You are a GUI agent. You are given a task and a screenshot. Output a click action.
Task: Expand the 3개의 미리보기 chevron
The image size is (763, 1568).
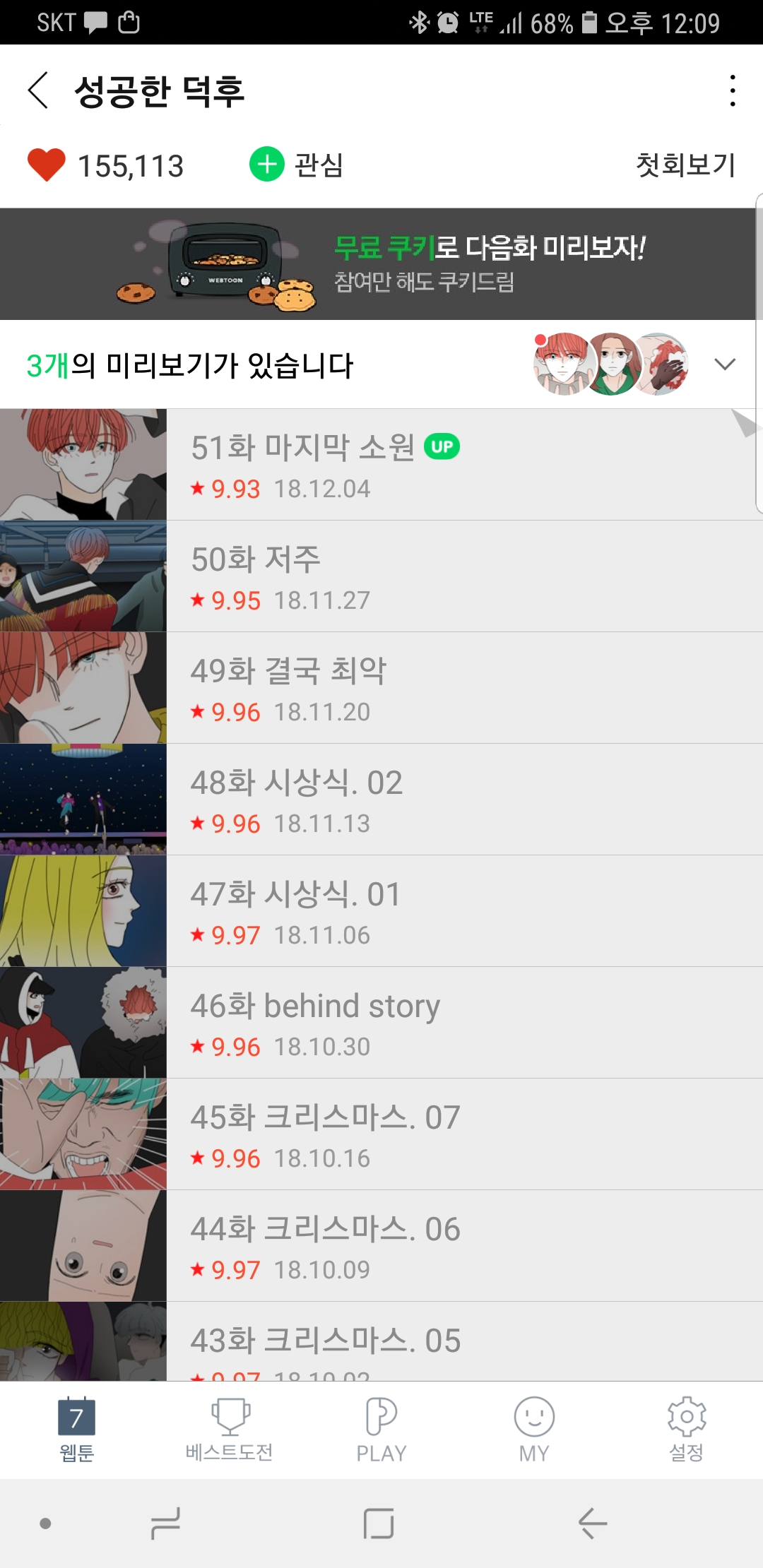(x=725, y=364)
